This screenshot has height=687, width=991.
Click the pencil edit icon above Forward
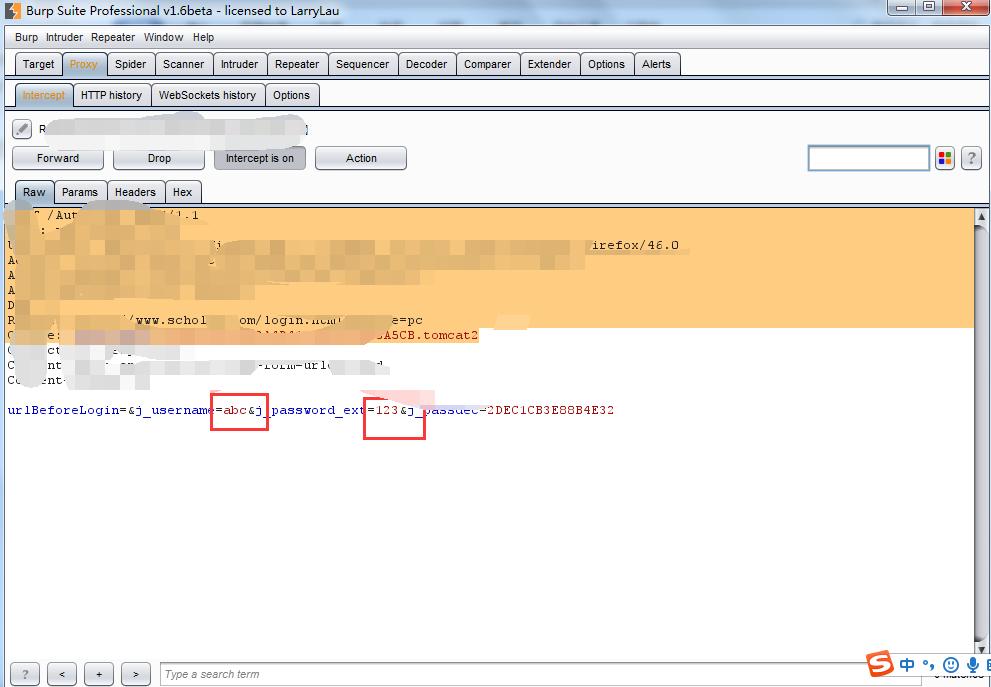point(22,129)
